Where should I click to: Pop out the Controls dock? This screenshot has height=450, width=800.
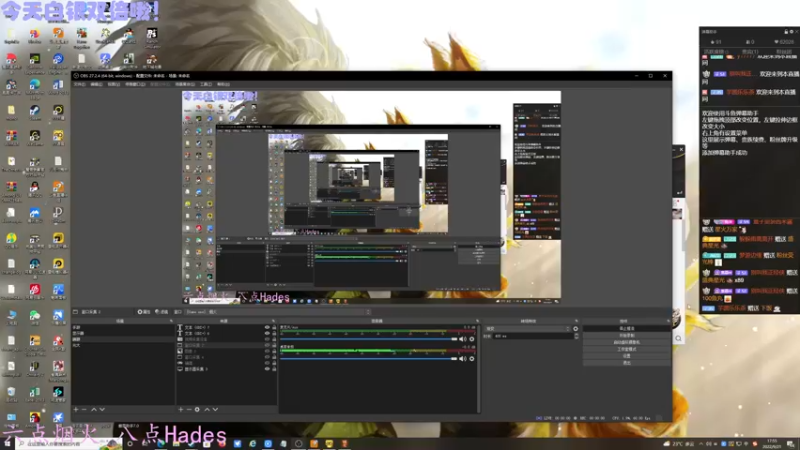668,321
